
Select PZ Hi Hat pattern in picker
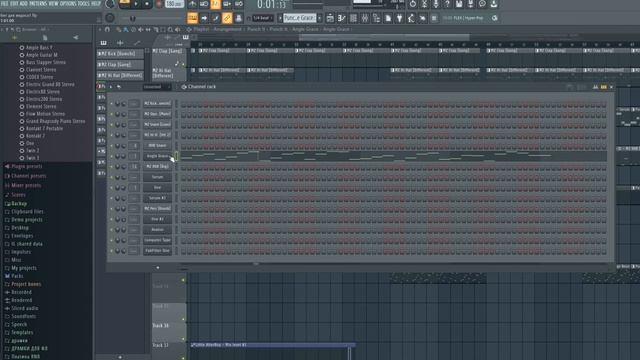click(120, 76)
